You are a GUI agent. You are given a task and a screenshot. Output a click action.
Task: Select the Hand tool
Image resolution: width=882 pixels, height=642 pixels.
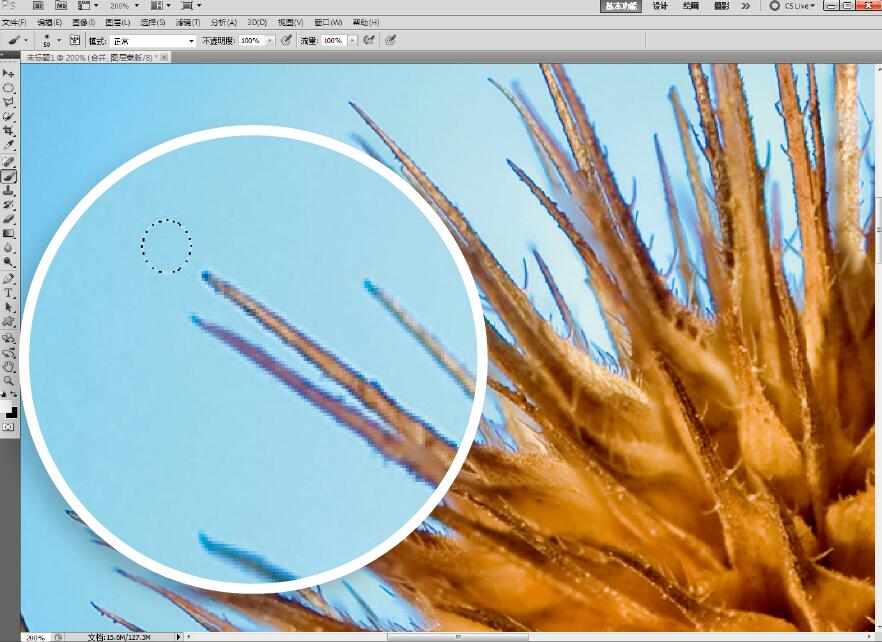click(8, 367)
